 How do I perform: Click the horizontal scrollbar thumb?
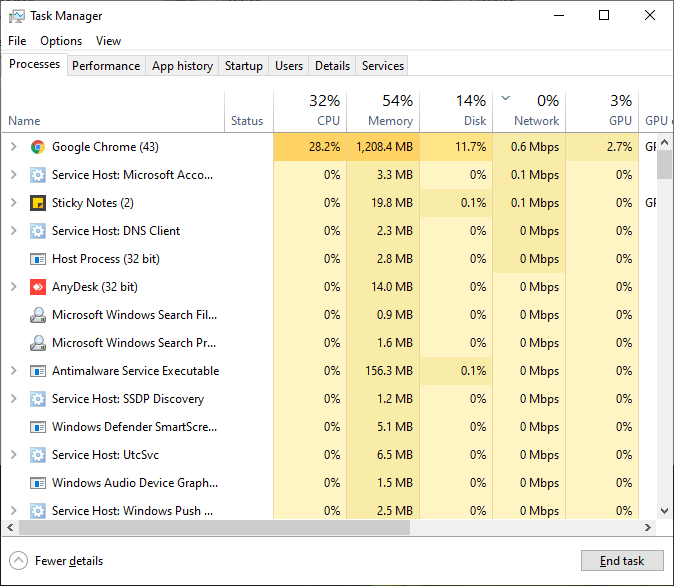pos(214,528)
